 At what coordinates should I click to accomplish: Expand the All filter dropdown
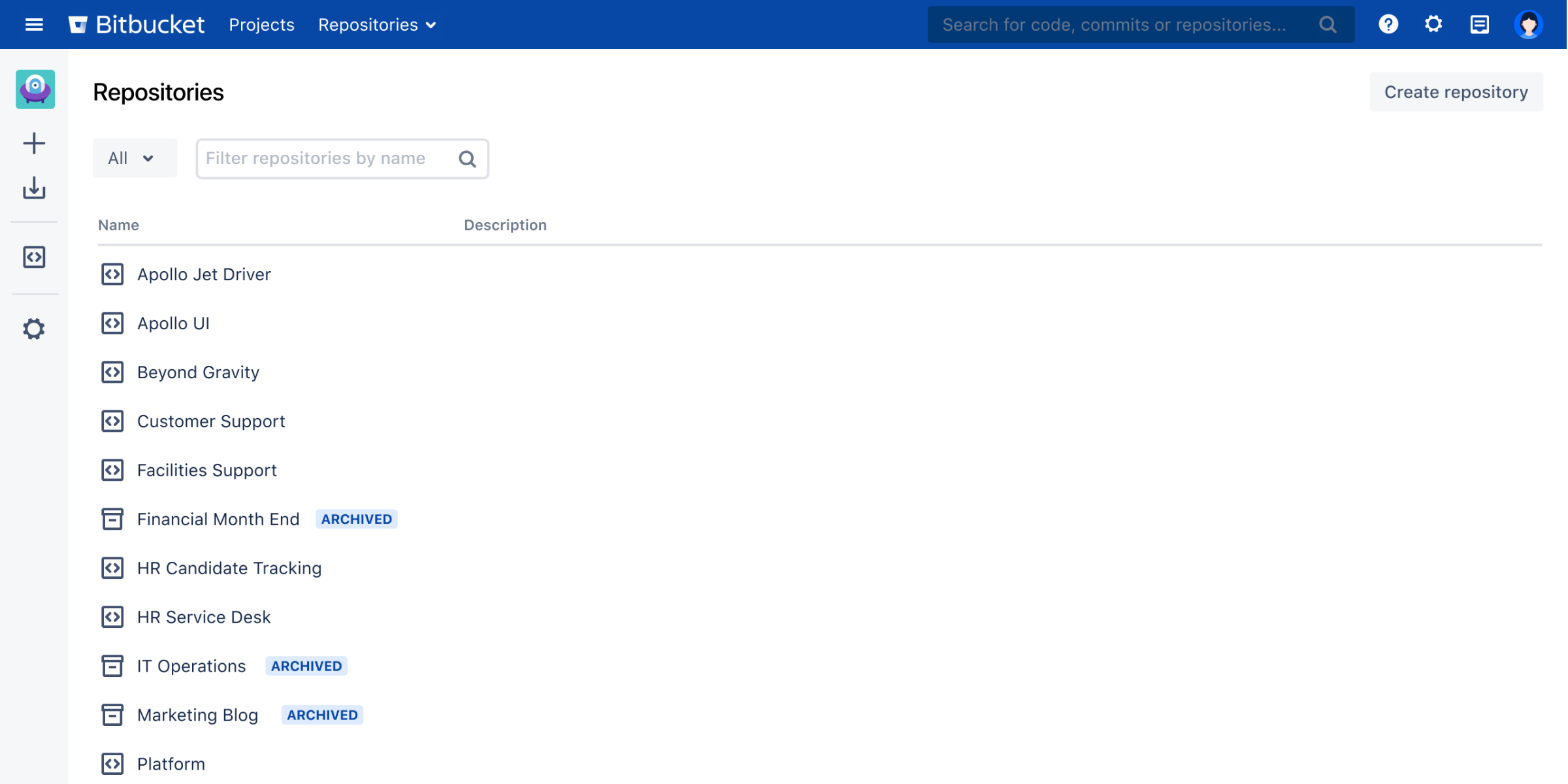[134, 158]
